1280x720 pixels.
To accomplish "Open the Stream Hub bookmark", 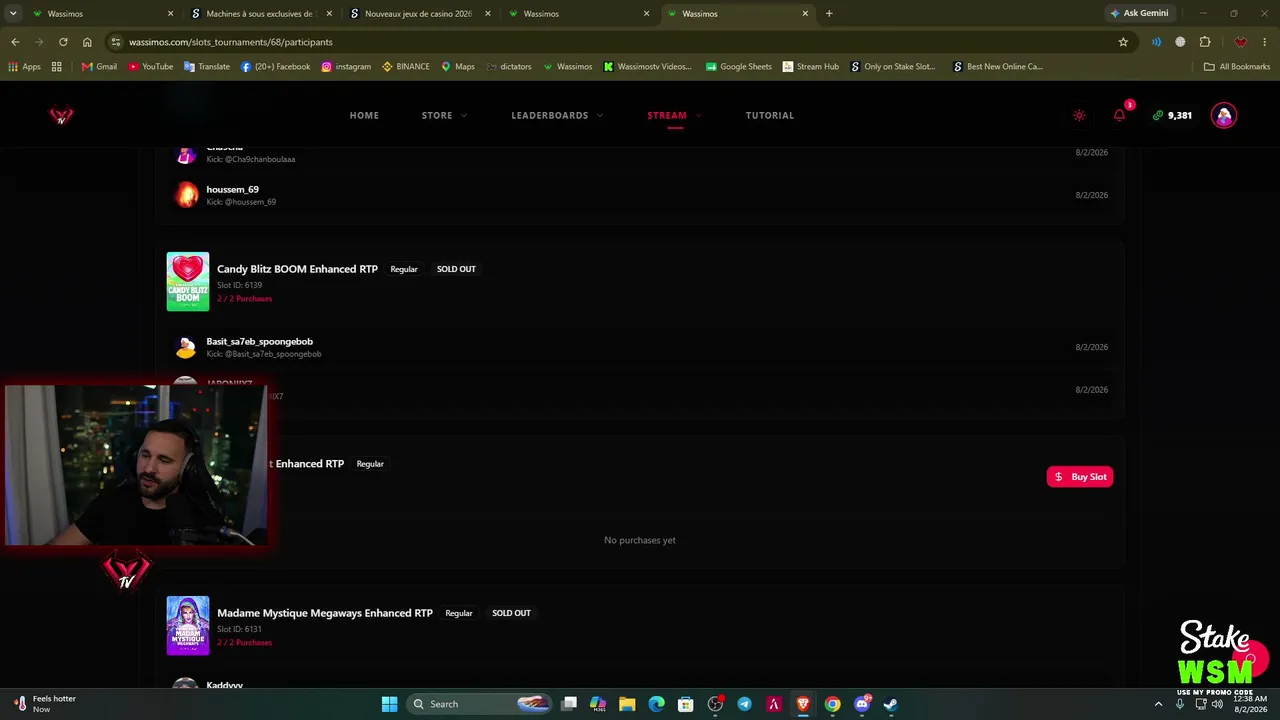I will pos(811,67).
